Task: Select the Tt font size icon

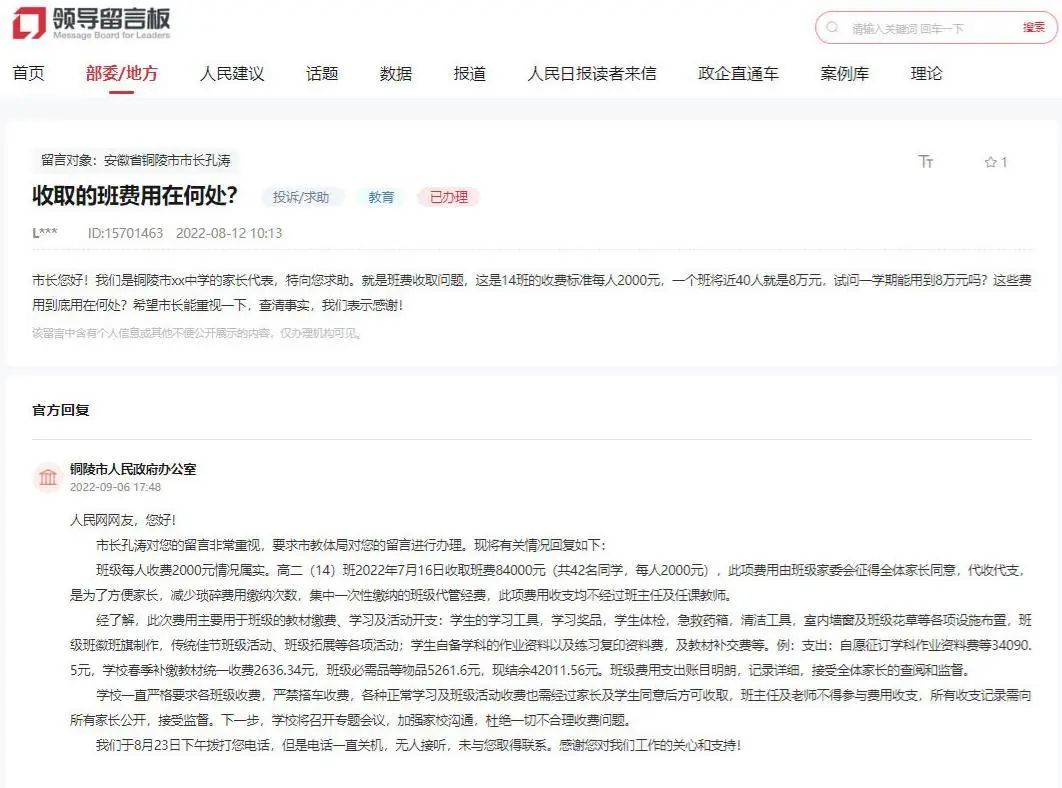Action: pos(926,161)
